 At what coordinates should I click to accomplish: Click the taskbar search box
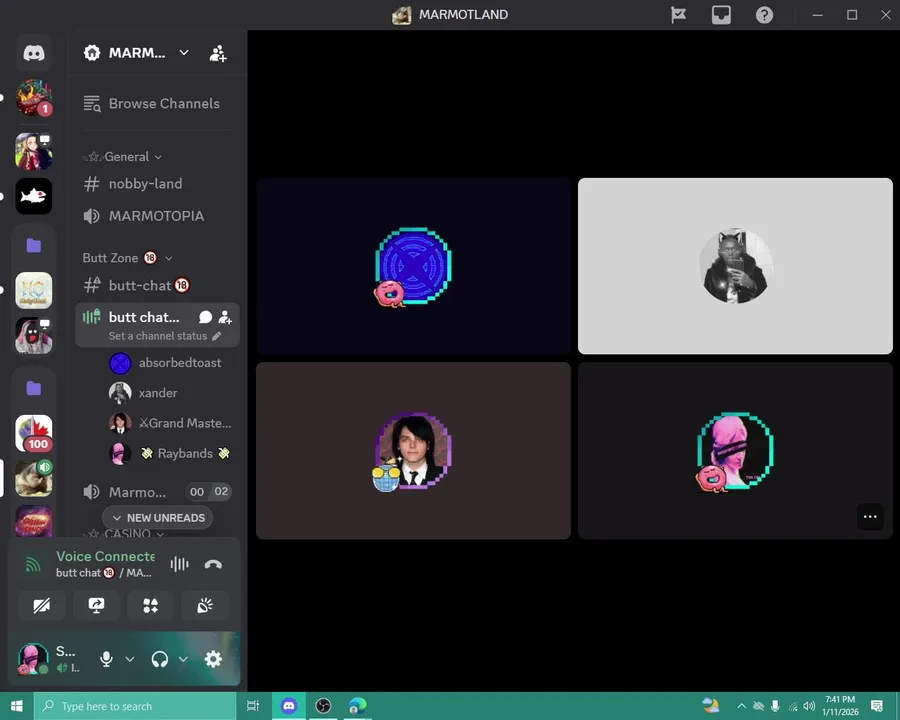(135, 706)
